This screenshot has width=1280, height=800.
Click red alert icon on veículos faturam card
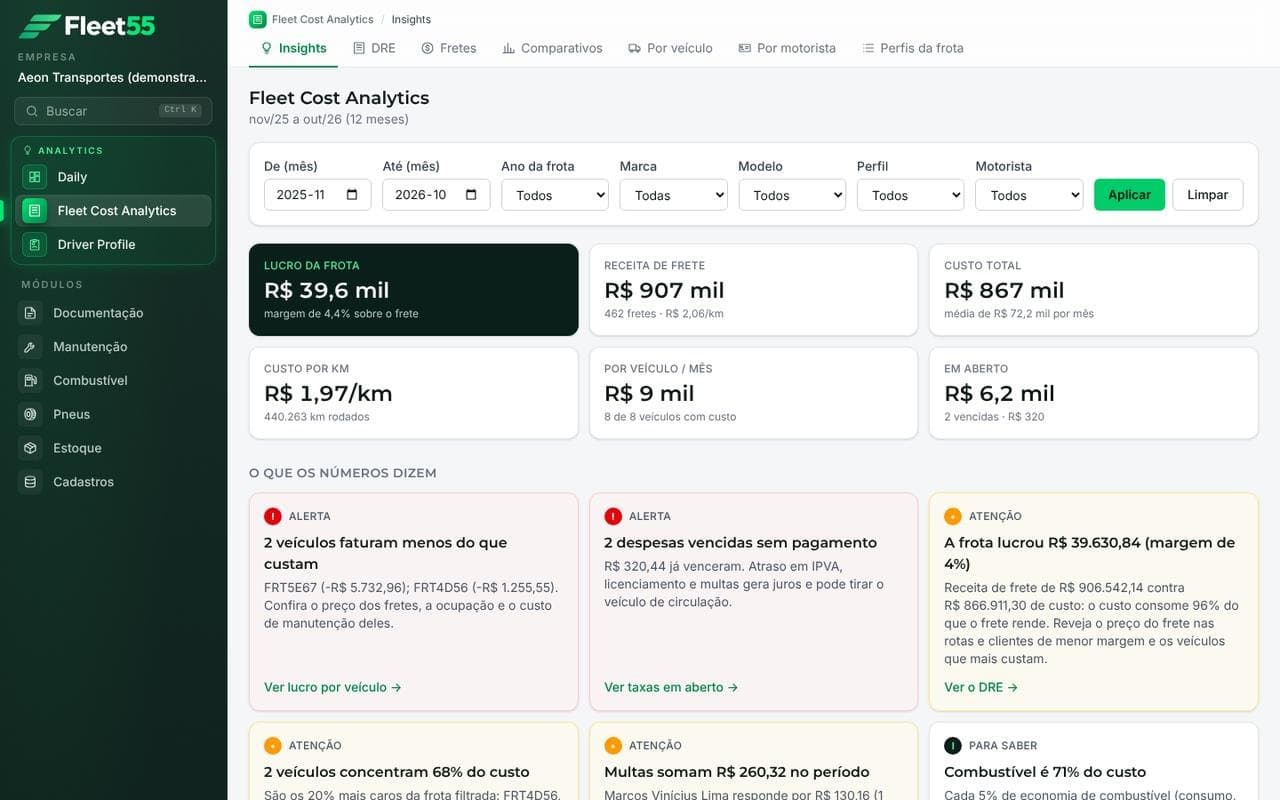(x=273, y=516)
